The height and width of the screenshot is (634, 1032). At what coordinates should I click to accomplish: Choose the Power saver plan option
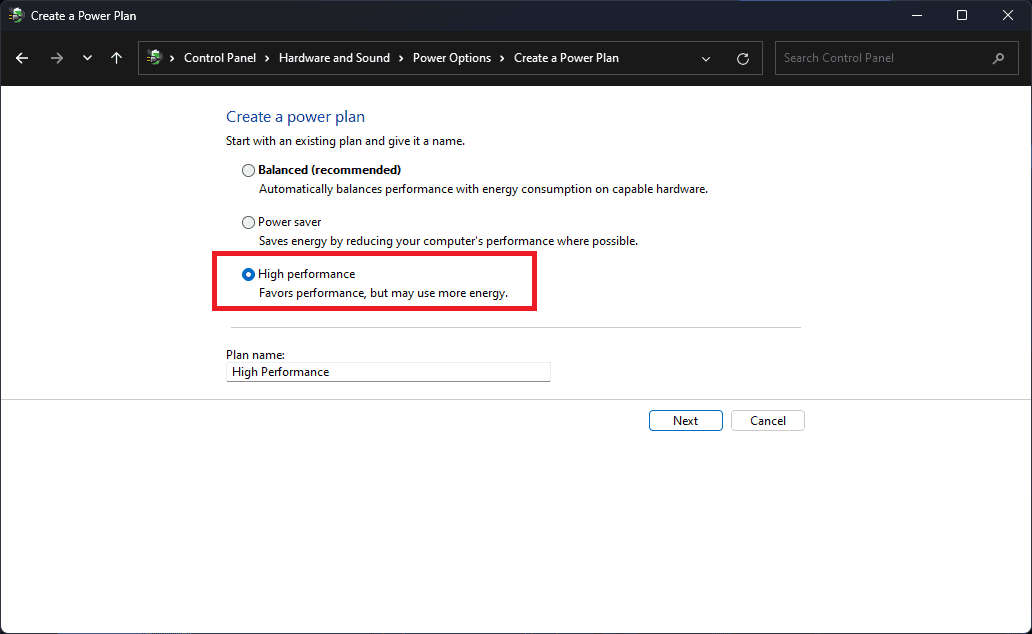248,222
